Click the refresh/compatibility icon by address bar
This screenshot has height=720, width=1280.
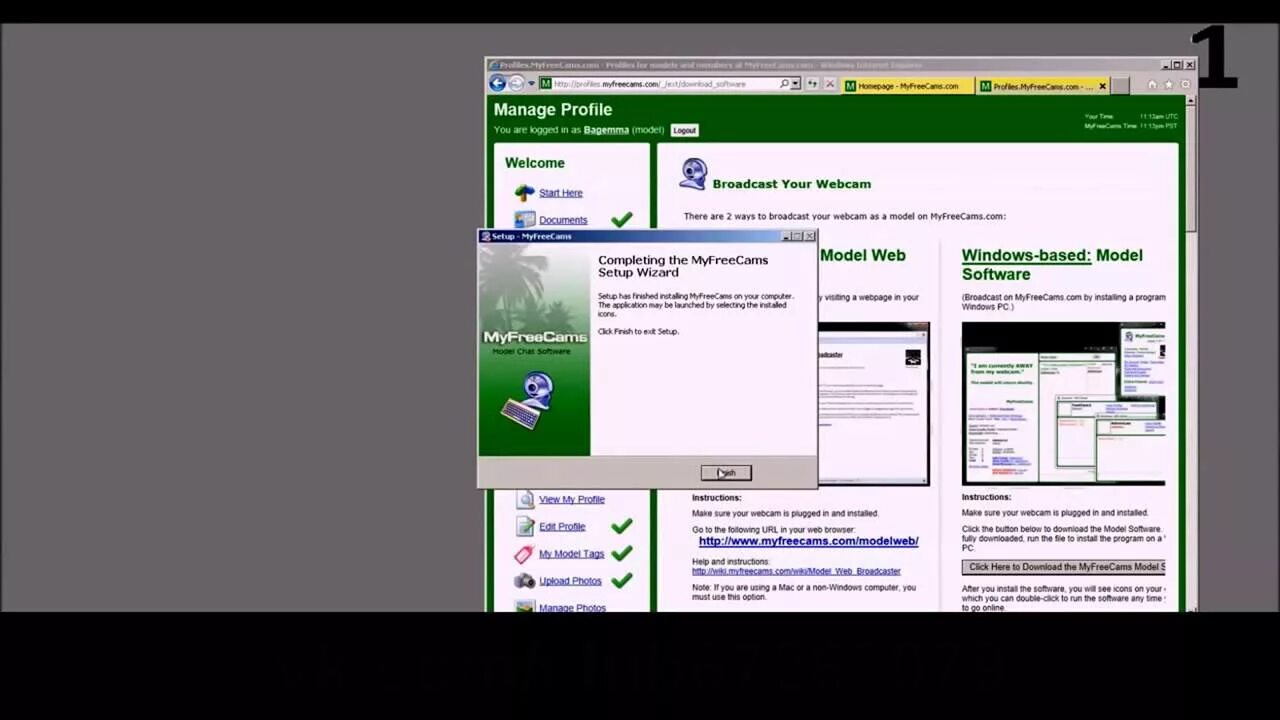pyautogui.click(x=812, y=84)
